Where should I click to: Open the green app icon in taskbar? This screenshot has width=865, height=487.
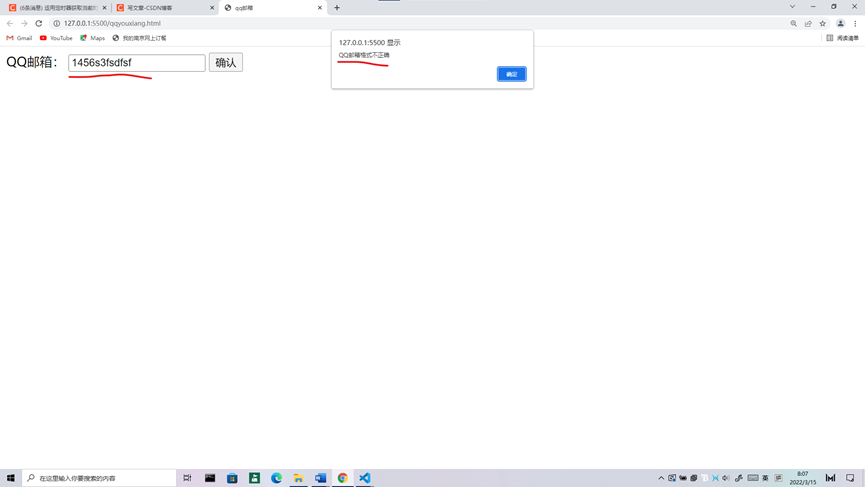pyautogui.click(x=254, y=478)
